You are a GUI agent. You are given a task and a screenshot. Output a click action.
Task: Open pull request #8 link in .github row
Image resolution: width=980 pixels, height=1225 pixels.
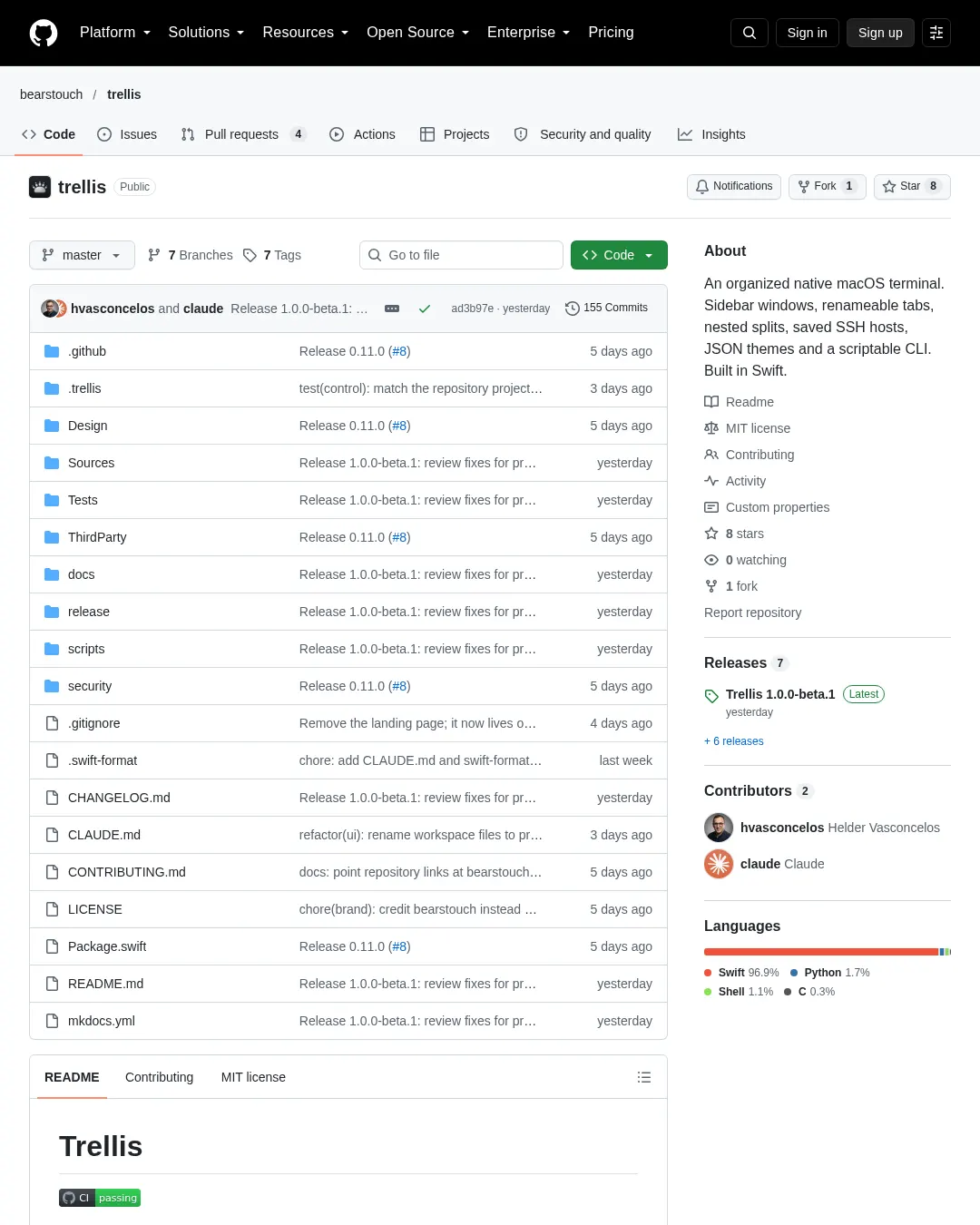point(399,351)
